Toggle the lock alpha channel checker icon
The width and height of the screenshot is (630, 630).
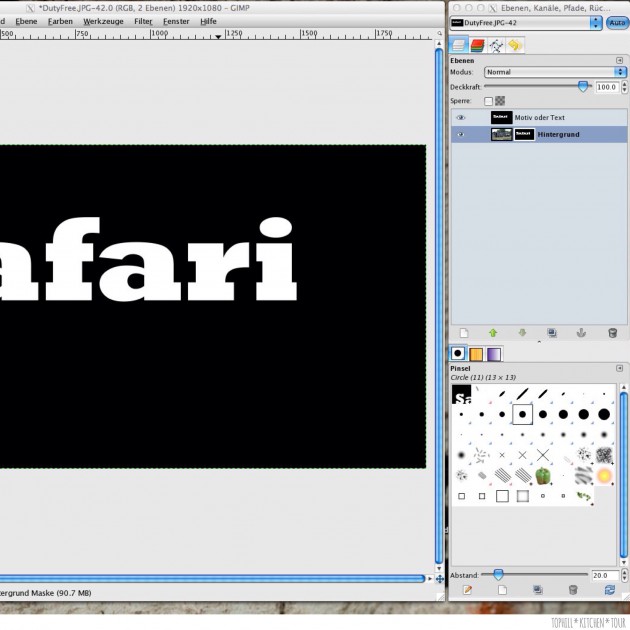500,101
